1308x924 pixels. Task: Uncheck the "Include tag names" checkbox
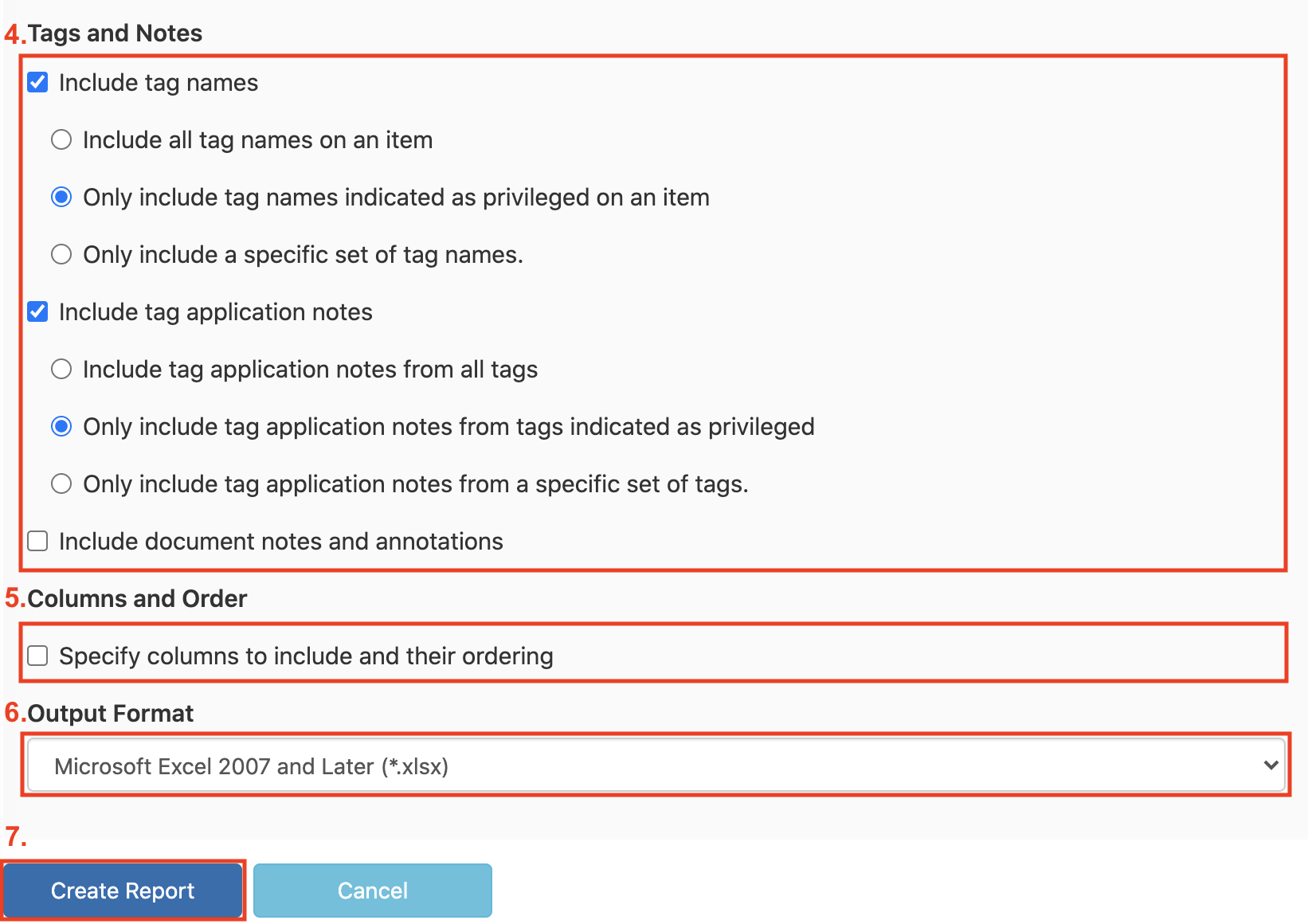pos(37,82)
